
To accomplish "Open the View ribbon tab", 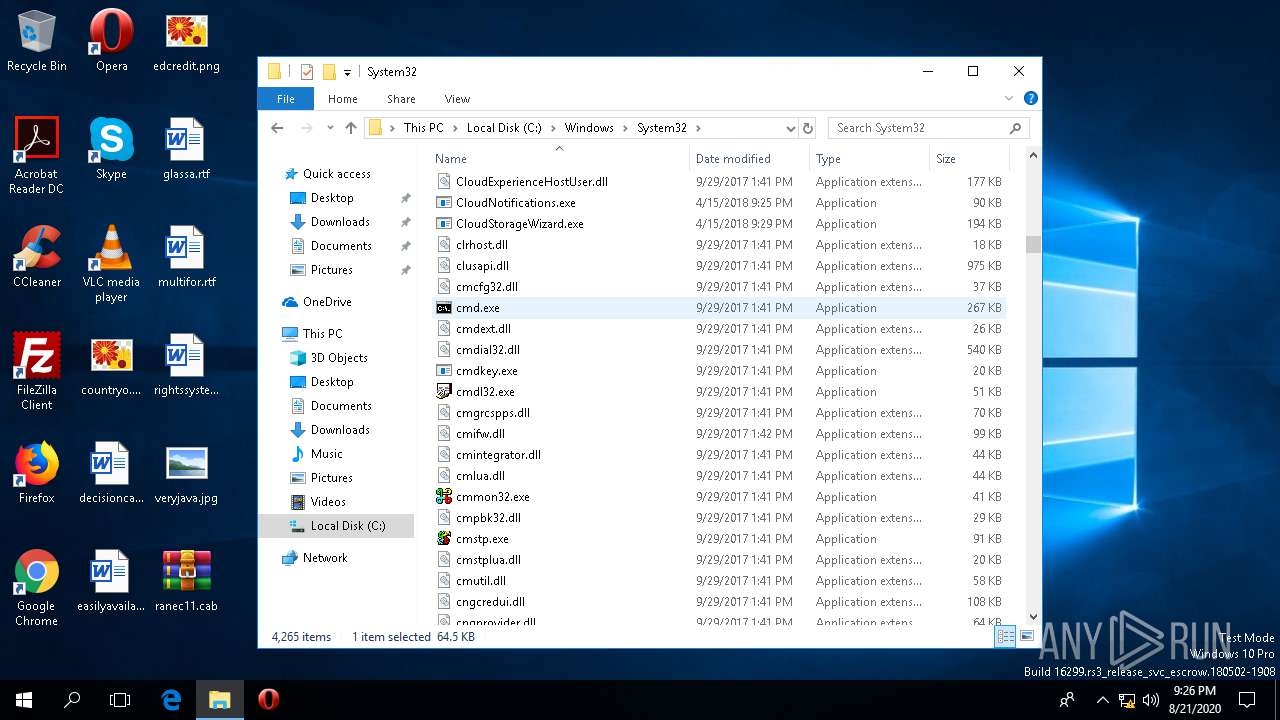I will (x=457, y=99).
